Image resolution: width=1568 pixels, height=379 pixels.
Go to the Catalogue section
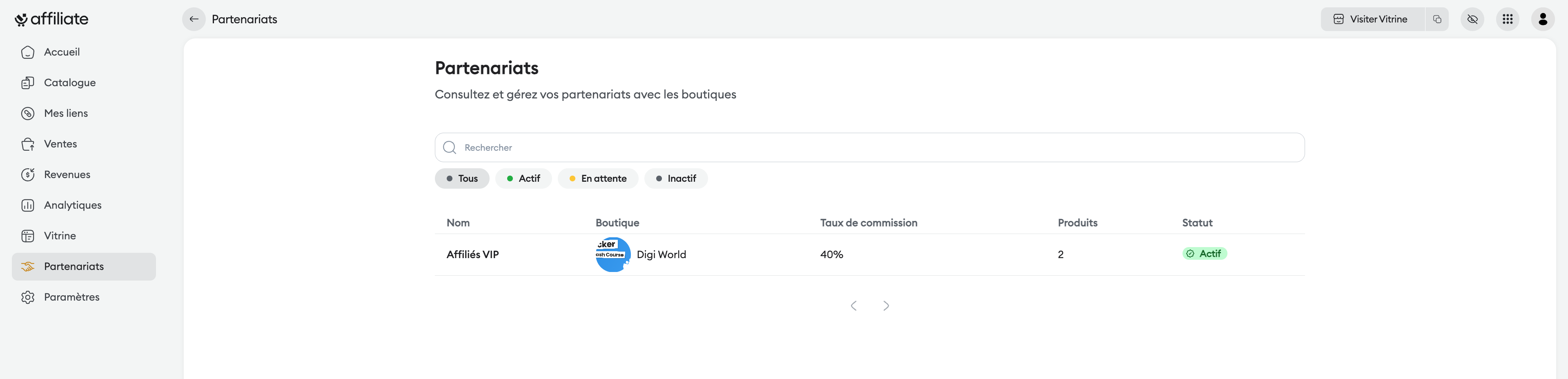[69, 83]
